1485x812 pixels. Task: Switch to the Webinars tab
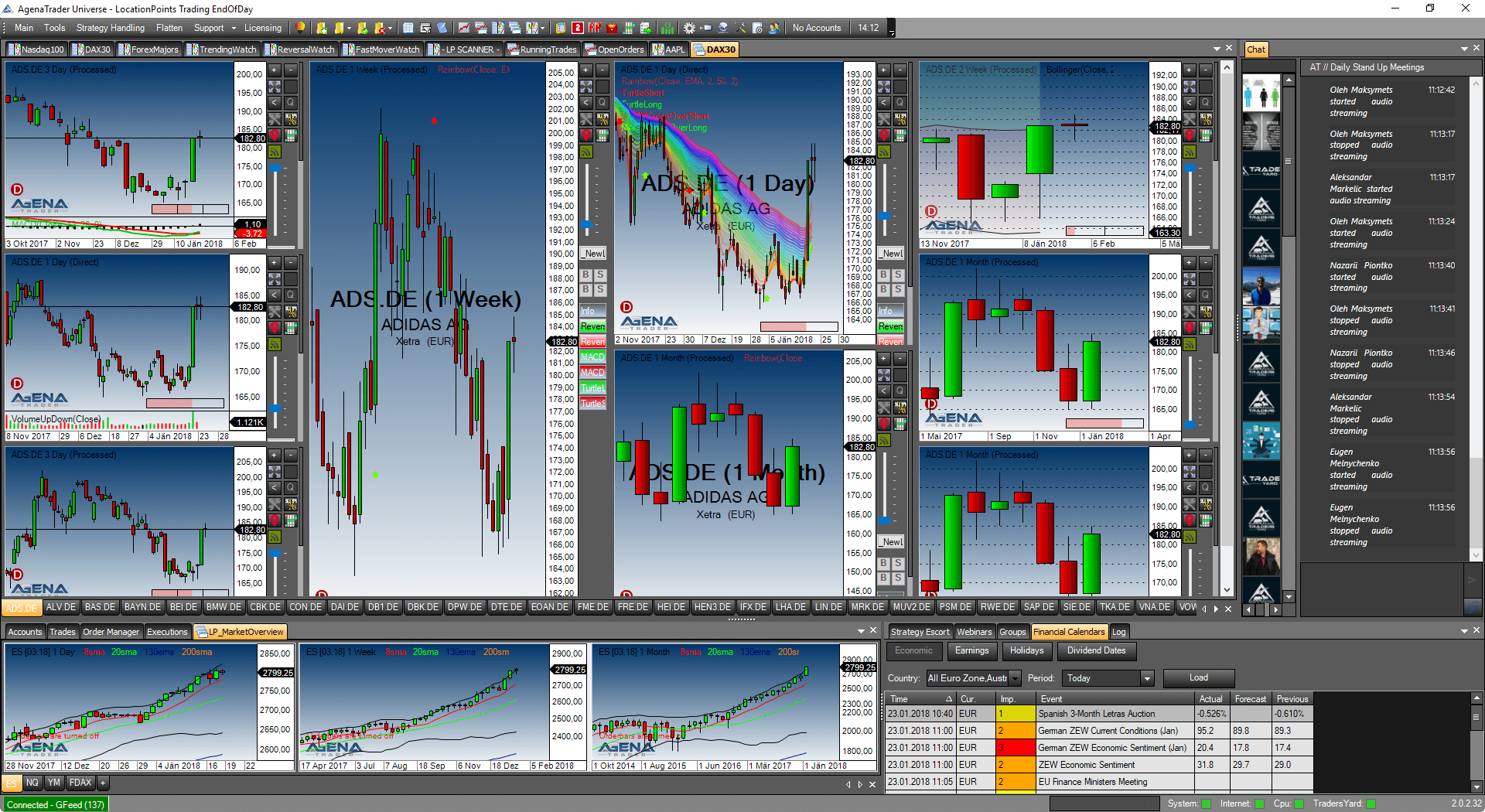pyautogui.click(x=974, y=632)
